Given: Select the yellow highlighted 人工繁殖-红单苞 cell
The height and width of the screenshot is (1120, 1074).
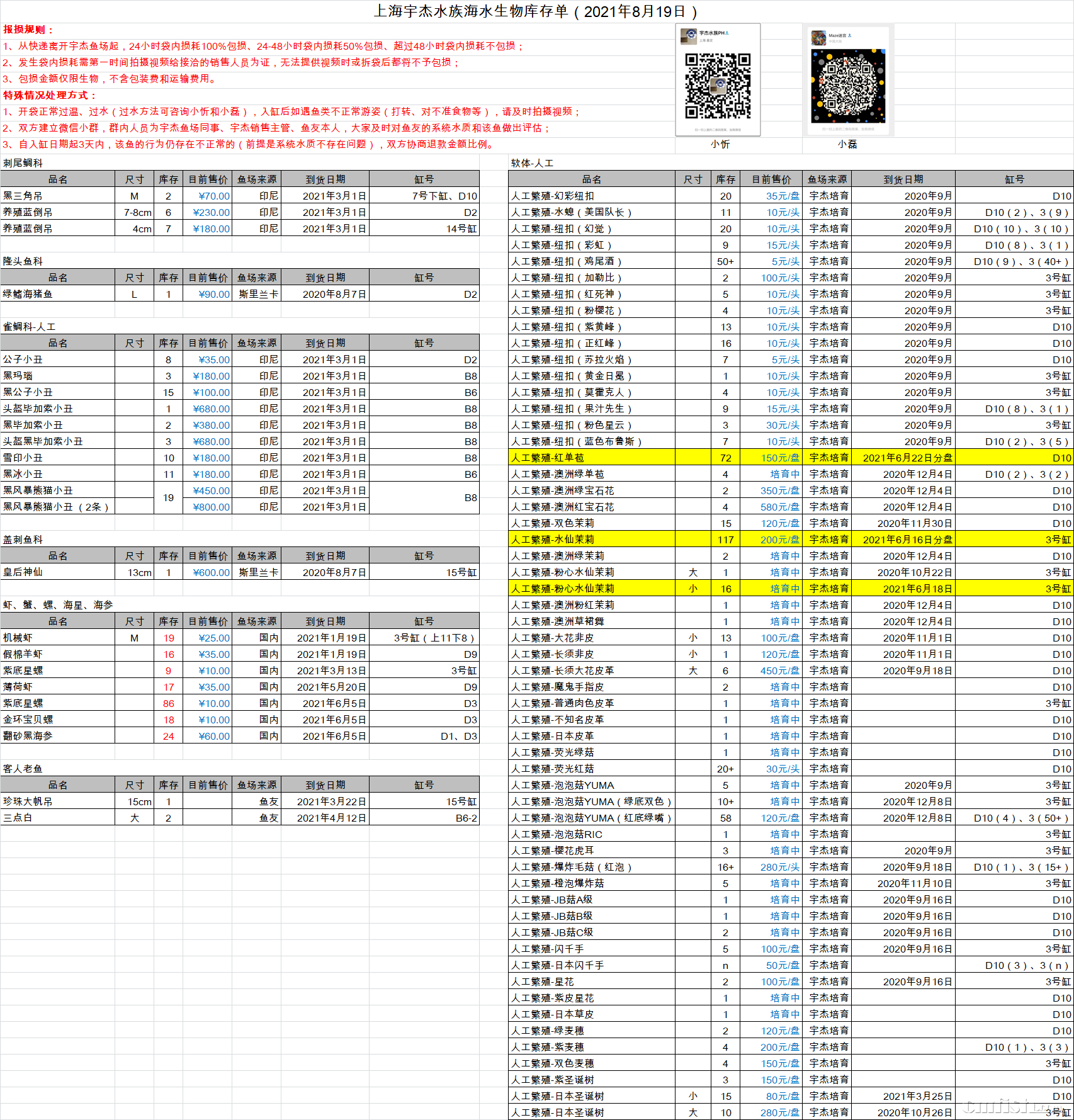Looking at the screenshot, I should [x=591, y=458].
